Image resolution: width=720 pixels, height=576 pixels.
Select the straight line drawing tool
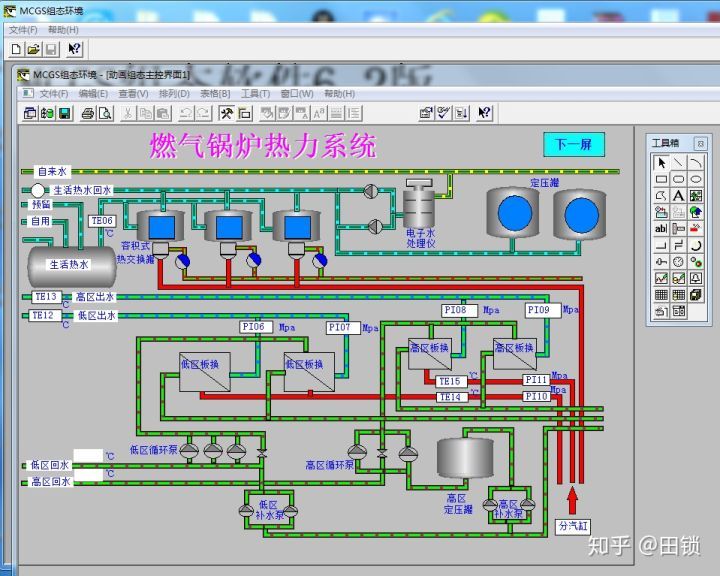tap(678, 163)
